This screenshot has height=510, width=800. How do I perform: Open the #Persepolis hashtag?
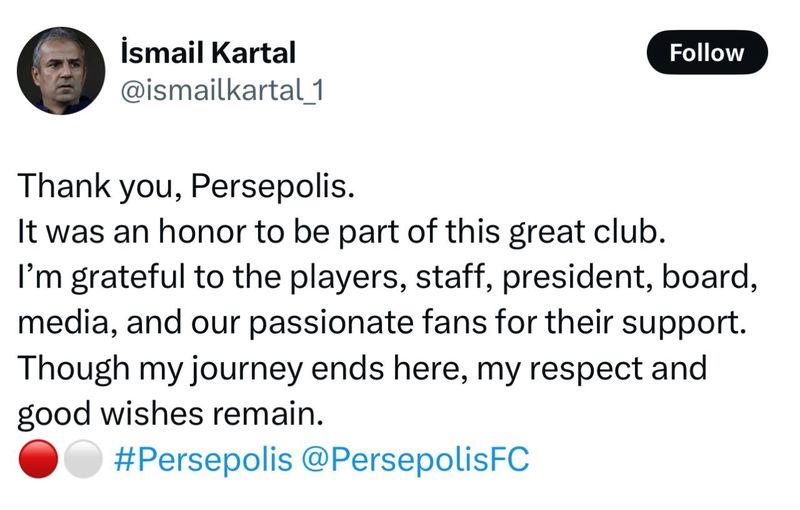[204, 458]
